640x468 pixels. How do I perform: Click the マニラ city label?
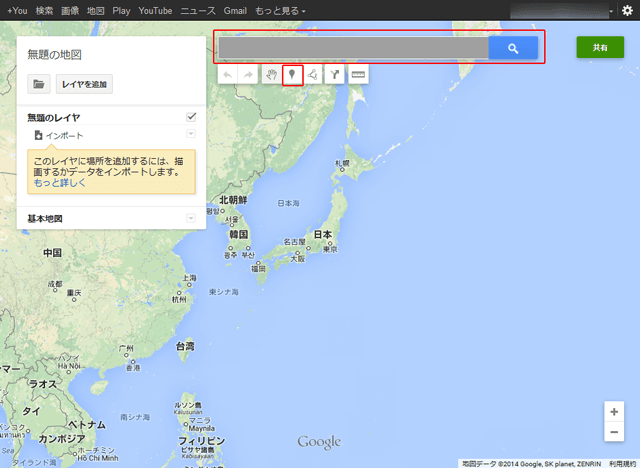(x=200, y=420)
